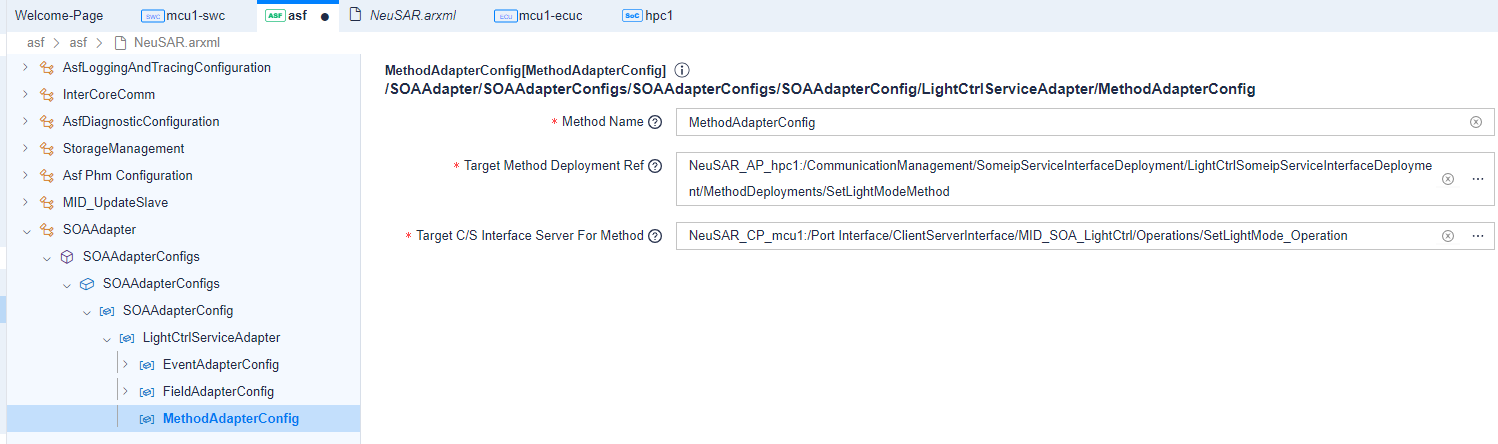Viewport: 1498px width, 444px height.
Task: Collapse the SOAAdapter tree node
Action: (x=25, y=230)
